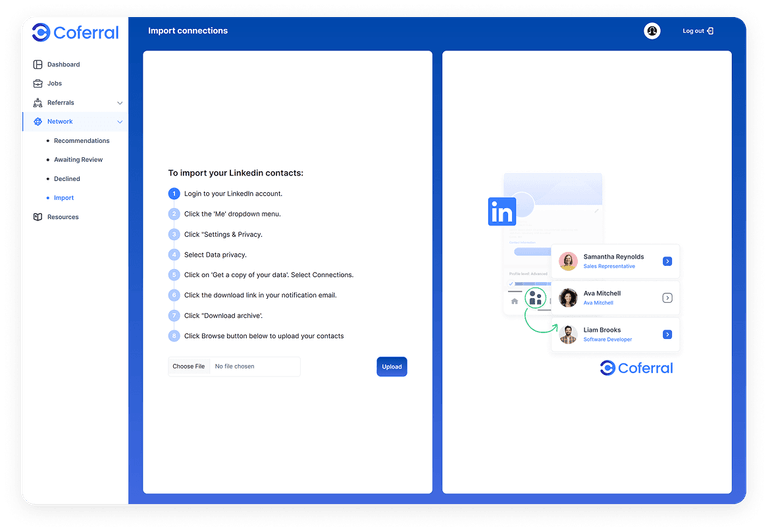
Task: Click Ava Mitchell's profile photo
Action: (568, 298)
